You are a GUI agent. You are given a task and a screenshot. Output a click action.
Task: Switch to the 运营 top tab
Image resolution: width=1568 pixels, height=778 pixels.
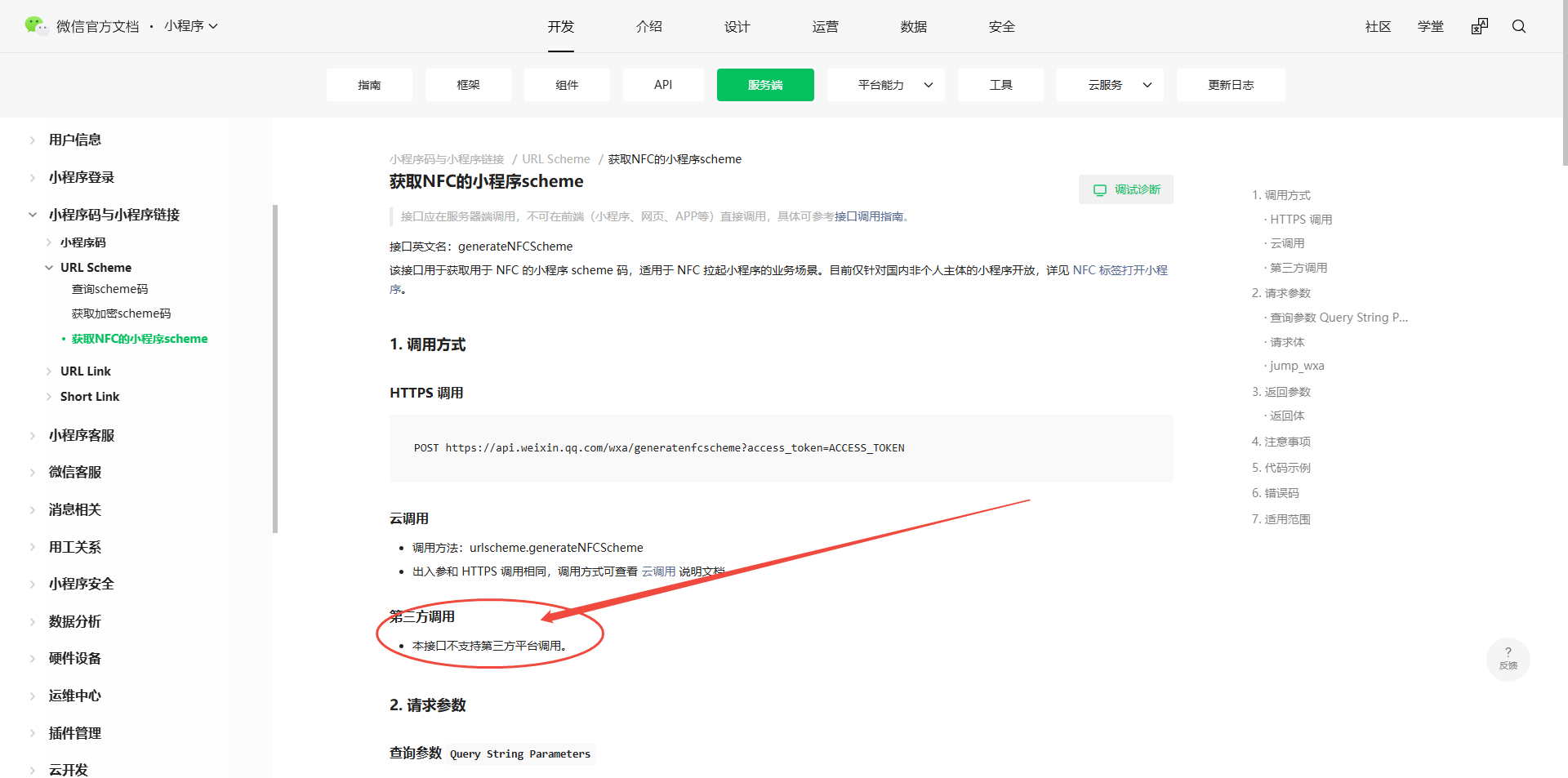[x=826, y=27]
